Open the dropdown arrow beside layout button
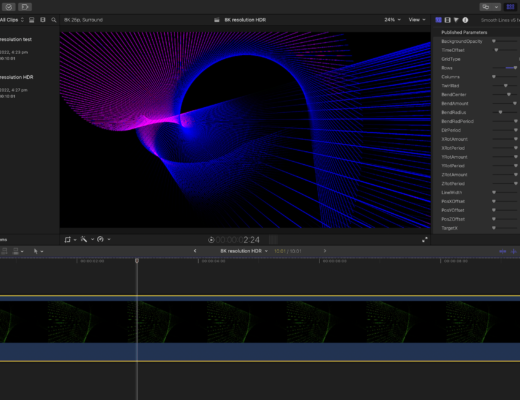This screenshot has width=520, height=400. click(x=496, y=7)
